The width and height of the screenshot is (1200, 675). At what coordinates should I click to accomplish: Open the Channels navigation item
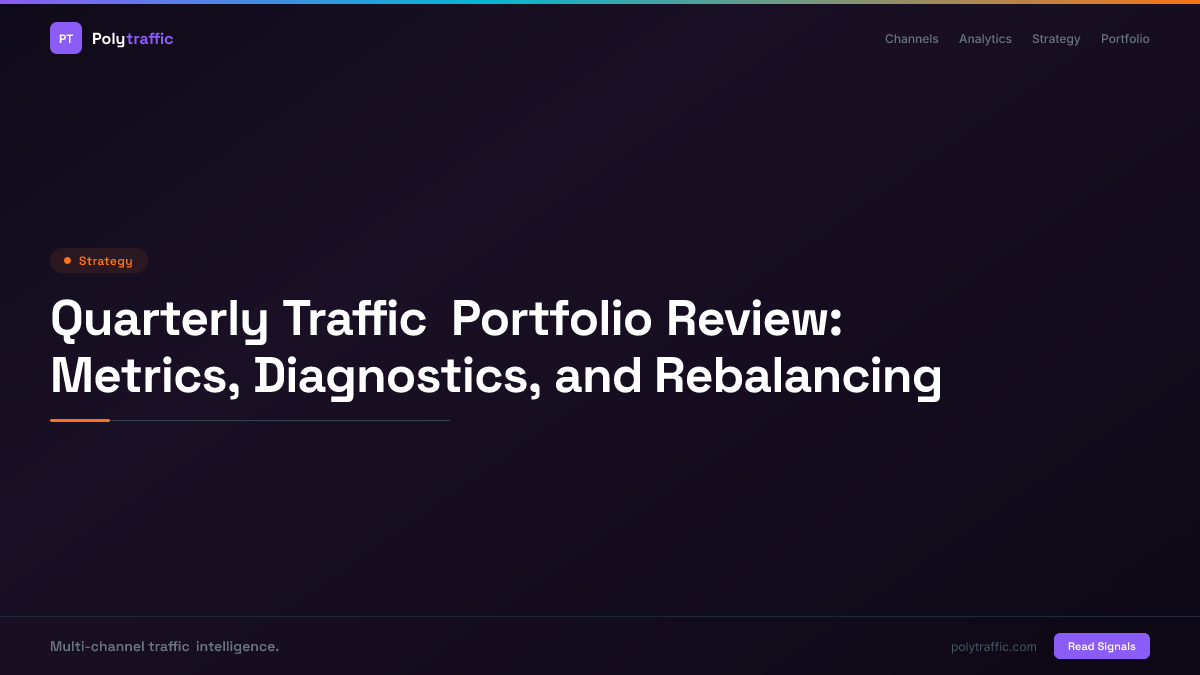point(911,38)
